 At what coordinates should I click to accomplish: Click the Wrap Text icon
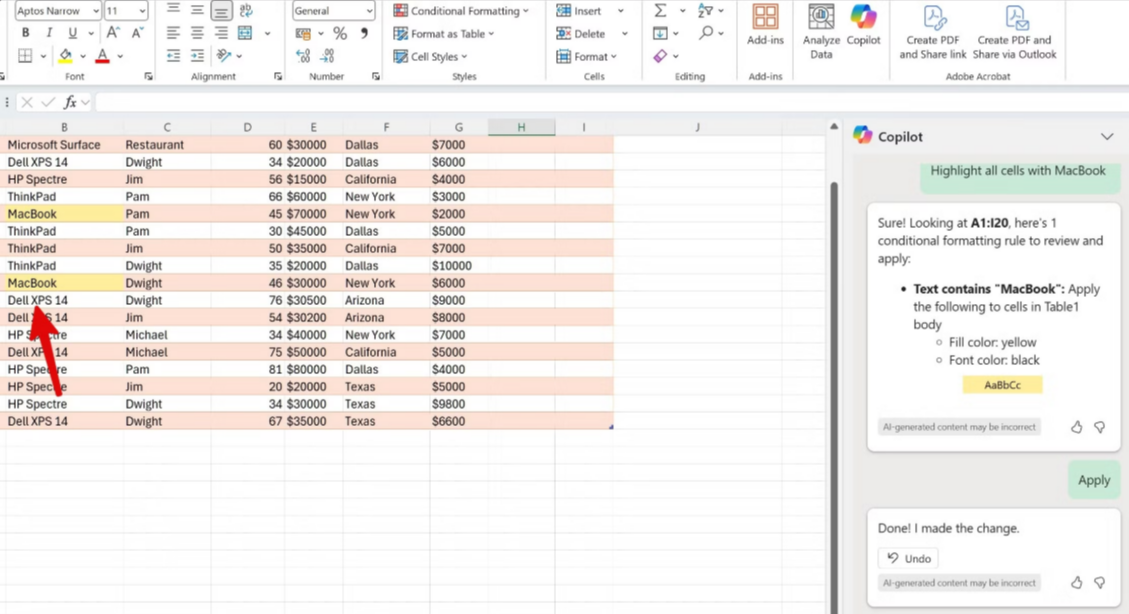click(246, 11)
